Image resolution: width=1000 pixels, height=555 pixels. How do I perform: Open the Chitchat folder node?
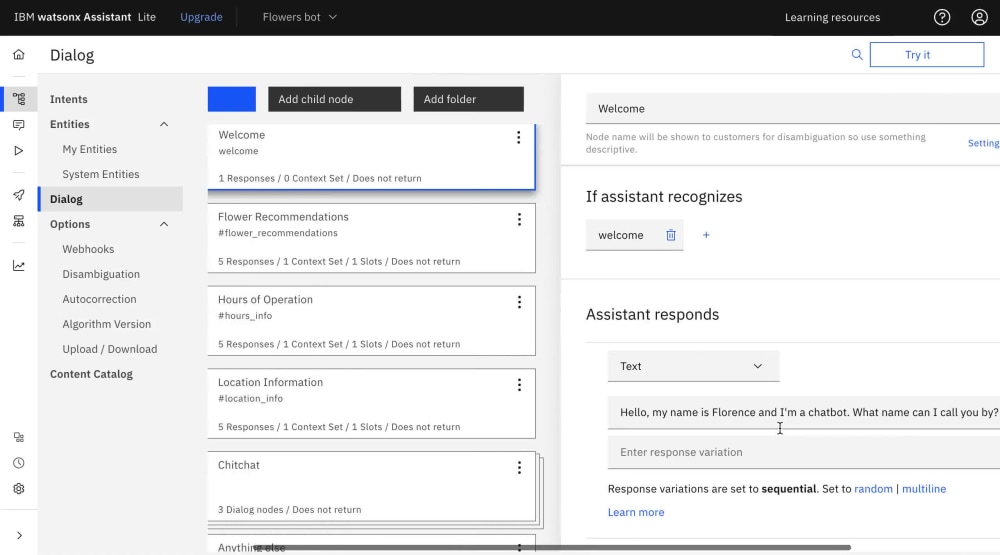point(371,486)
